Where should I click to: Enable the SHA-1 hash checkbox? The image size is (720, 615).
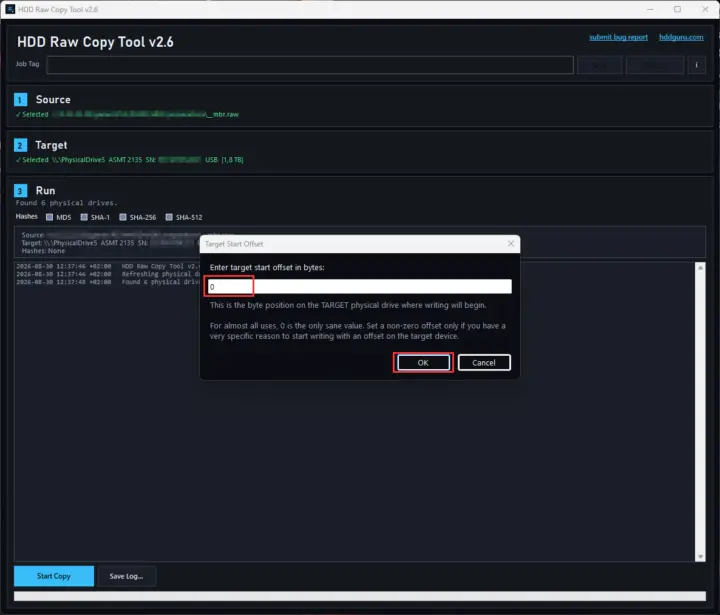[84, 217]
